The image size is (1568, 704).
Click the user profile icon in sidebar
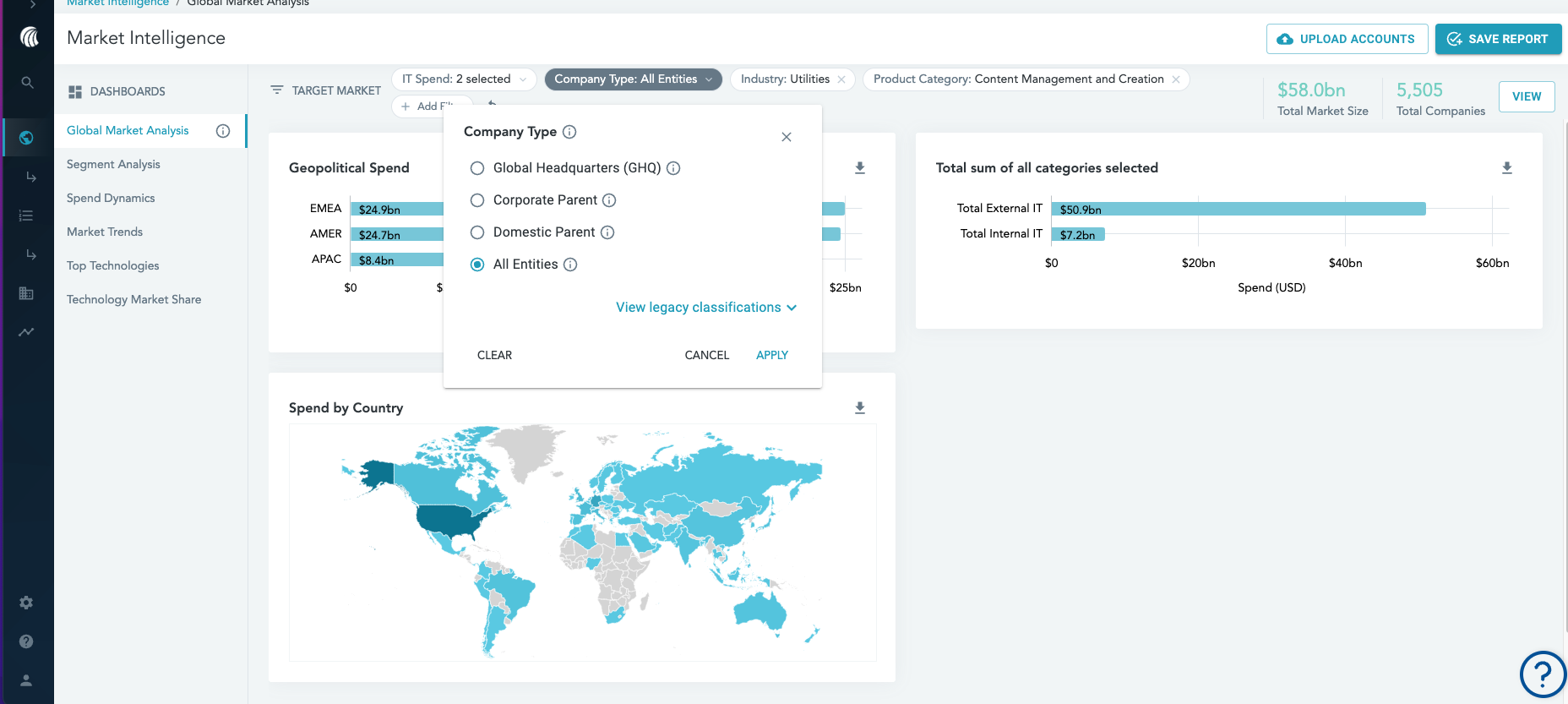(x=26, y=680)
